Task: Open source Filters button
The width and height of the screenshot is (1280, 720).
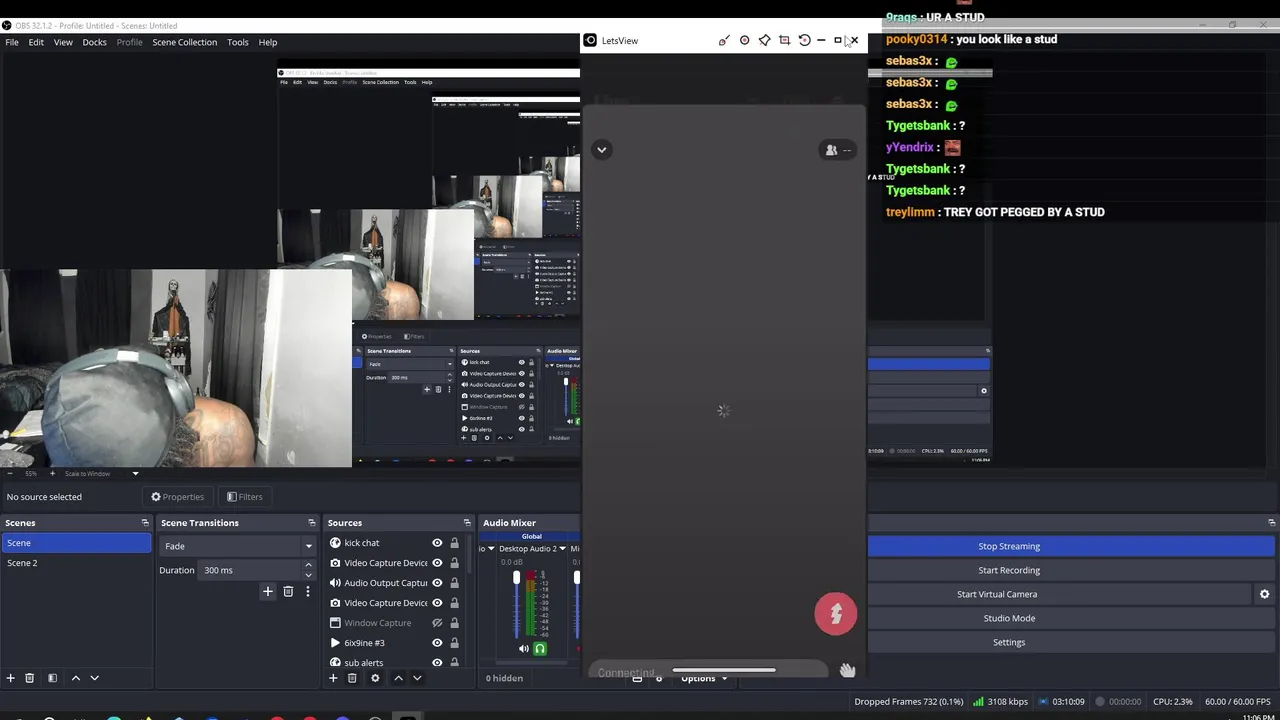Action: tap(245, 497)
